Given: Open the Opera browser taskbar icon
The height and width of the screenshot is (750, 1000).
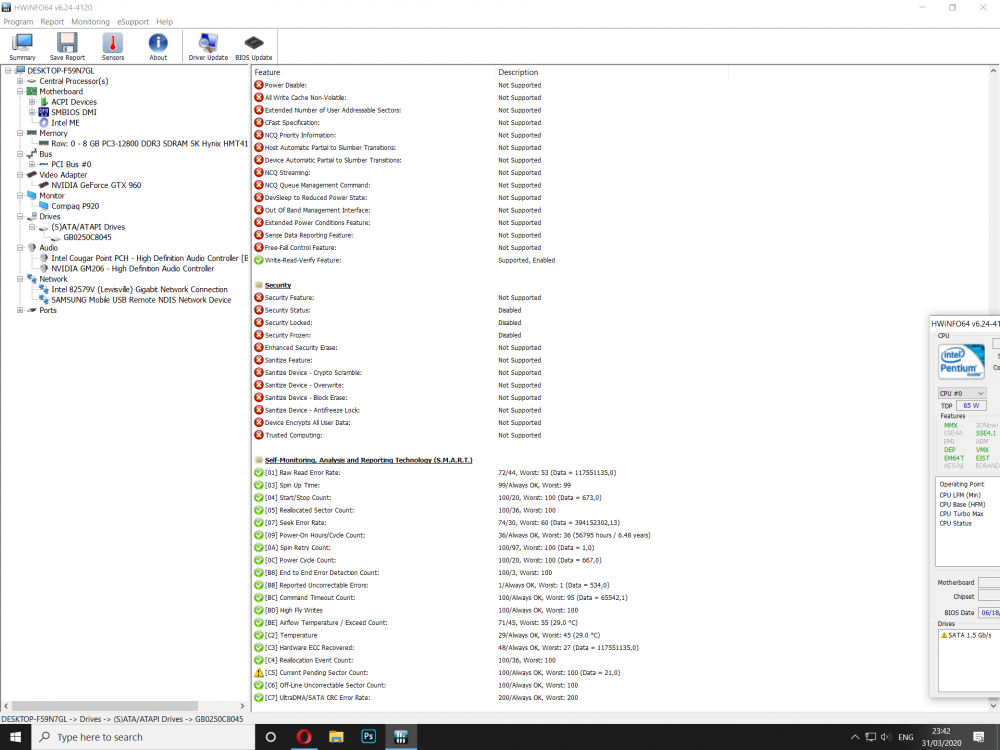Looking at the screenshot, I should [304, 737].
